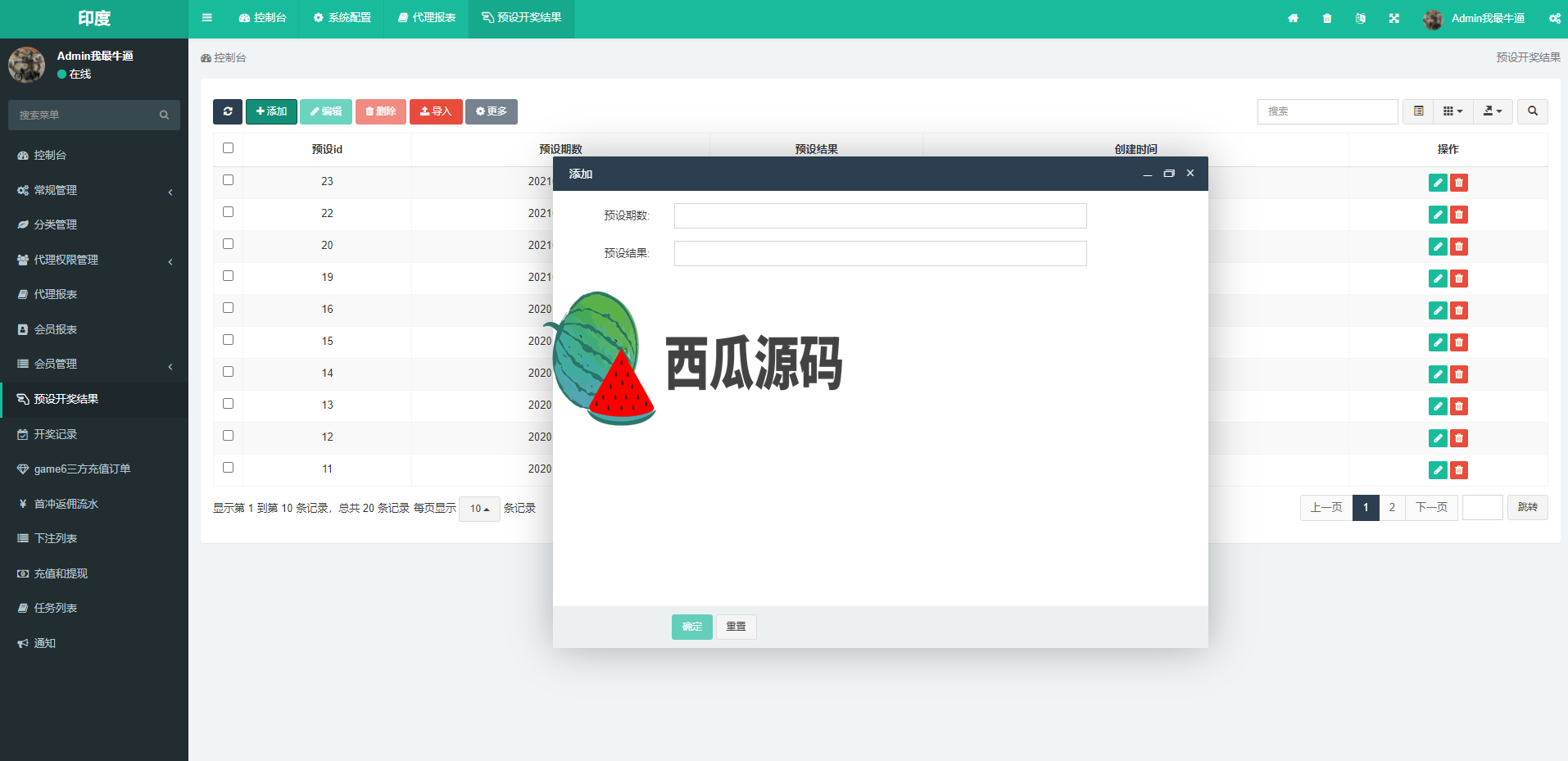Switch to 控制台 top tab
Screen dimensions: 1568x761
[262, 18]
